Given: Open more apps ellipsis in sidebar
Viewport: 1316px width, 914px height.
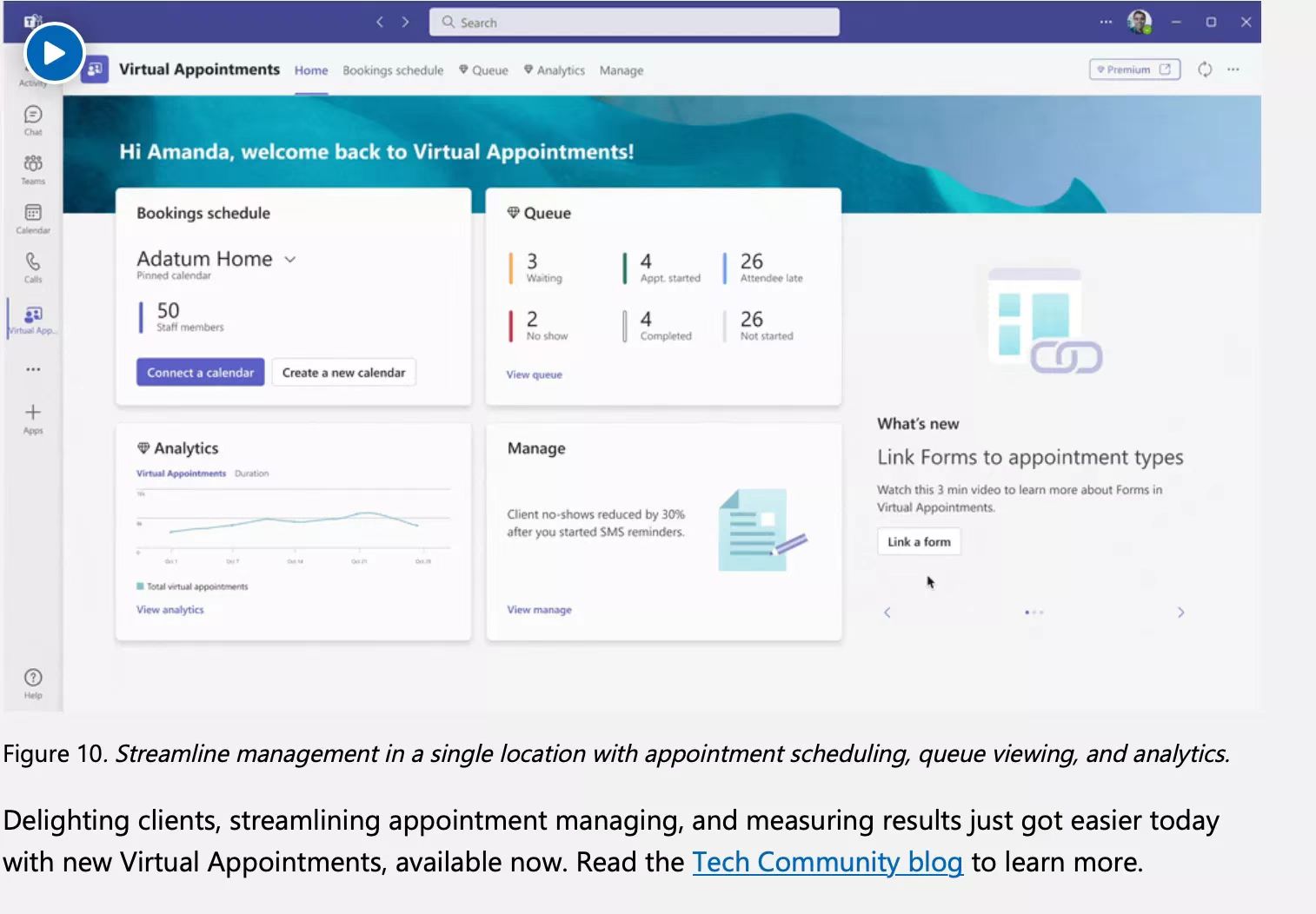Looking at the screenshot, I should [33, 369].
